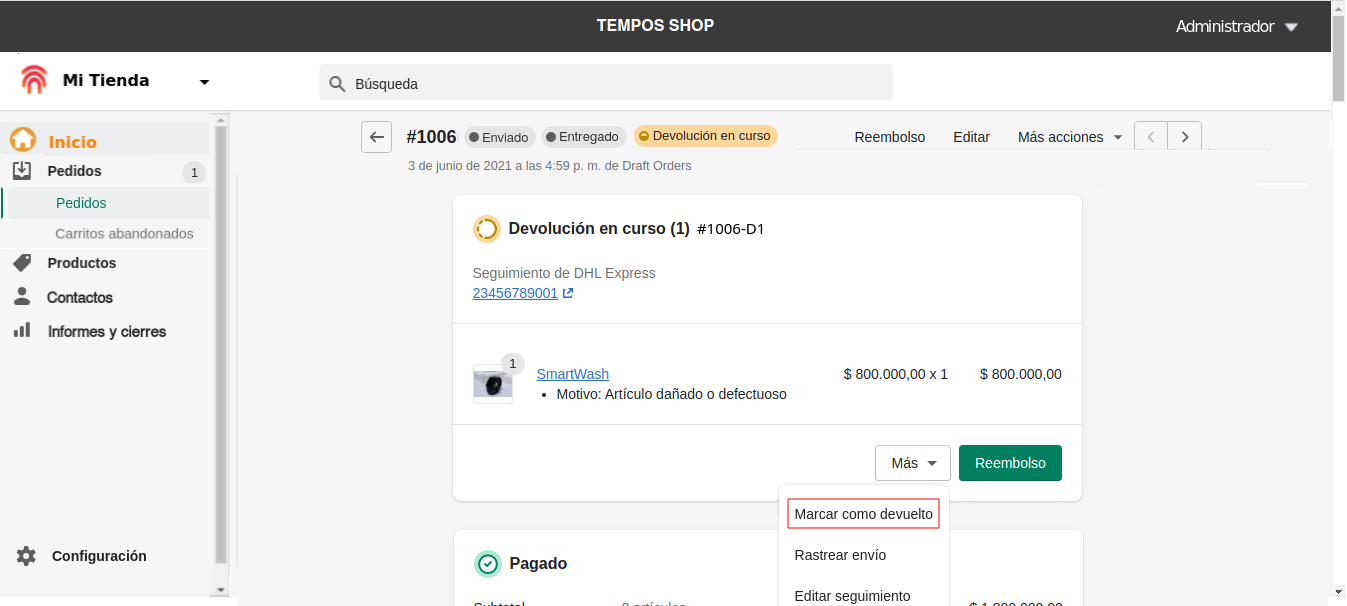Choose Editar seguimiento from the menu
The width and height of the screenshot is (1347, 606).
point(852,595)
